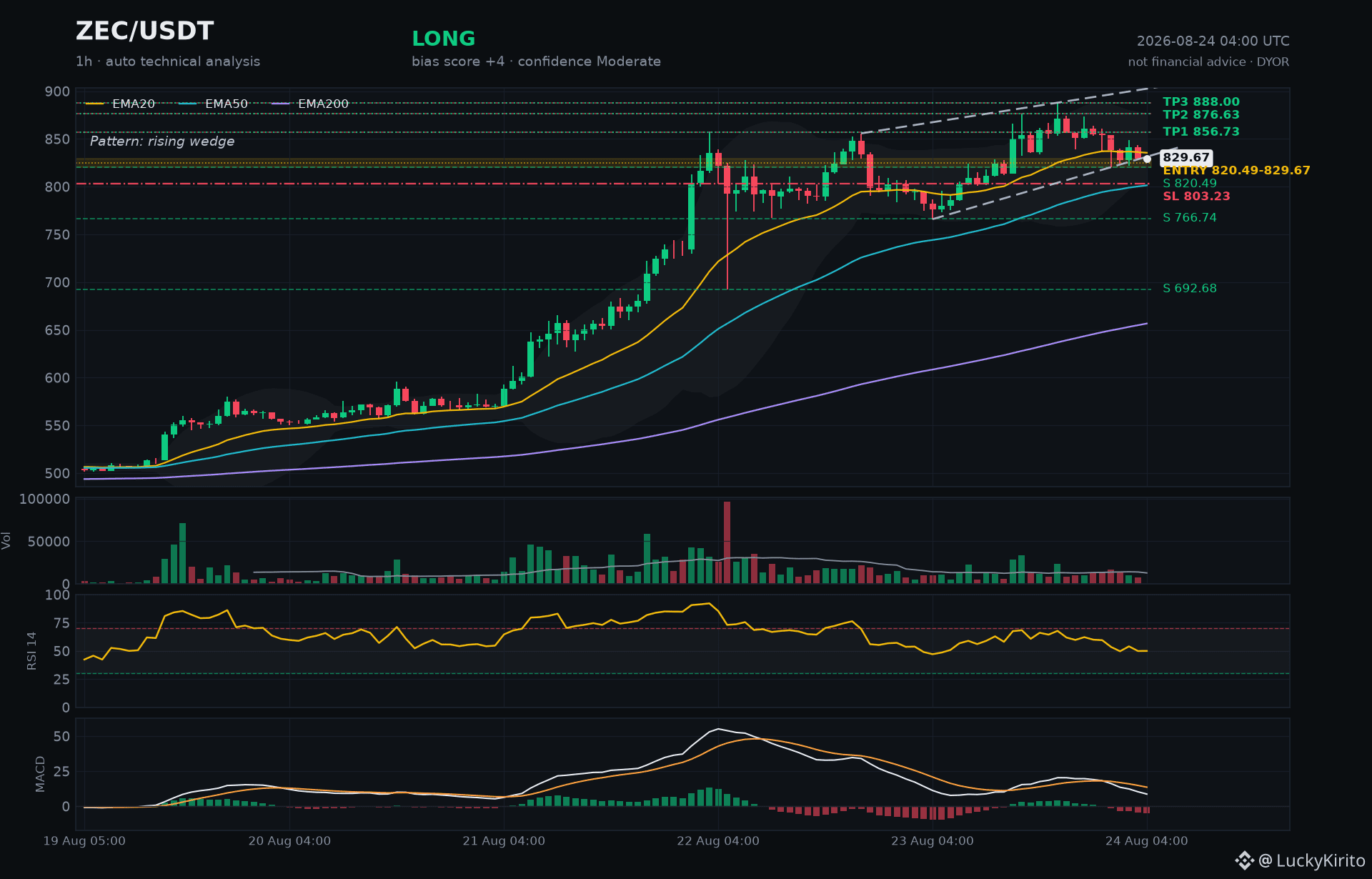The height and width of the screenshot is (879, 1372).
Task: Select the "not financial advice · DYOR" disclaimer
Action: click(x=1209, y=62)
